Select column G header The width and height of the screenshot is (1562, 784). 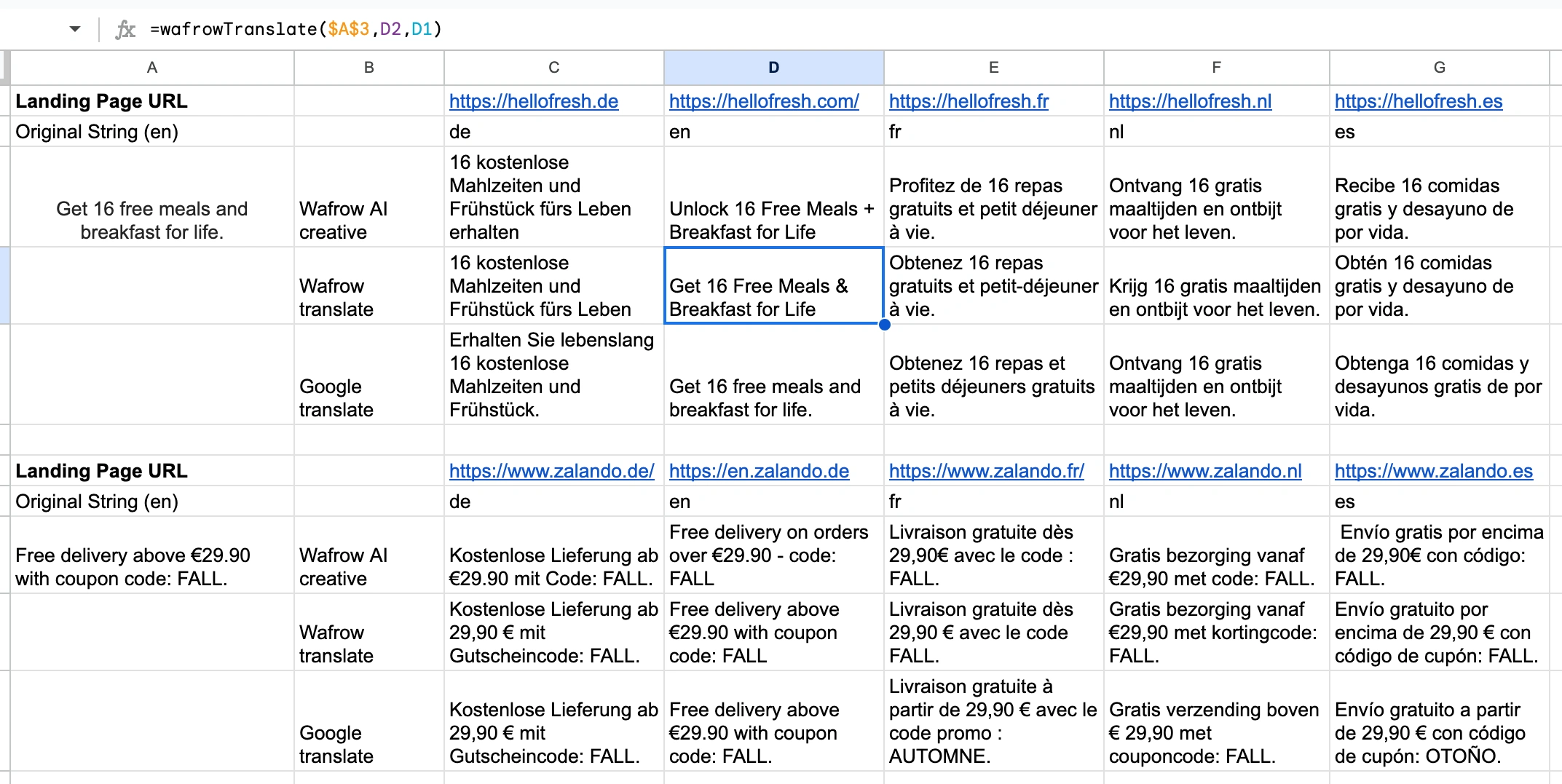point(1440,68)
